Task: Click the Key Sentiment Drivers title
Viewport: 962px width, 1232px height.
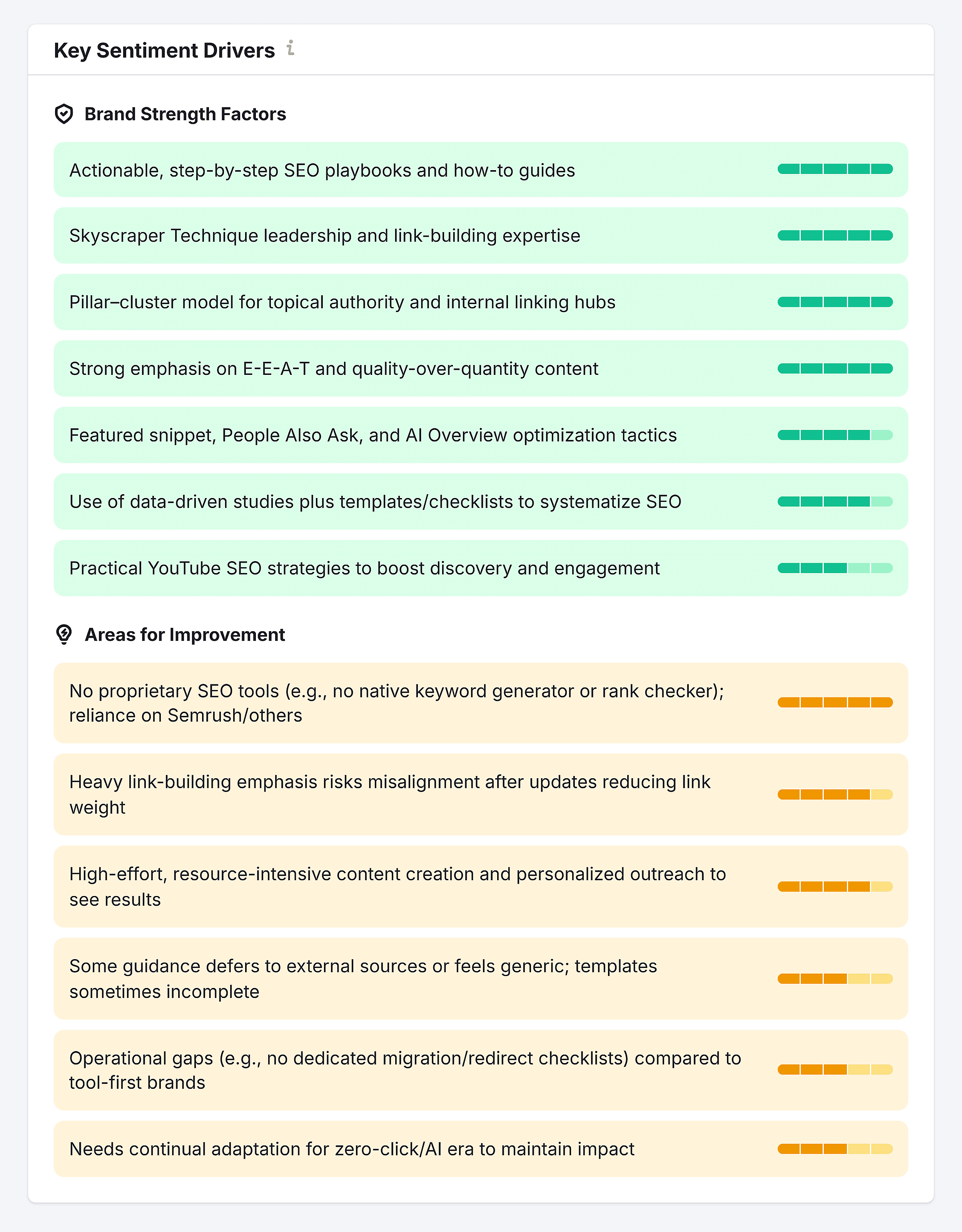Action: (x=164, y=50)
